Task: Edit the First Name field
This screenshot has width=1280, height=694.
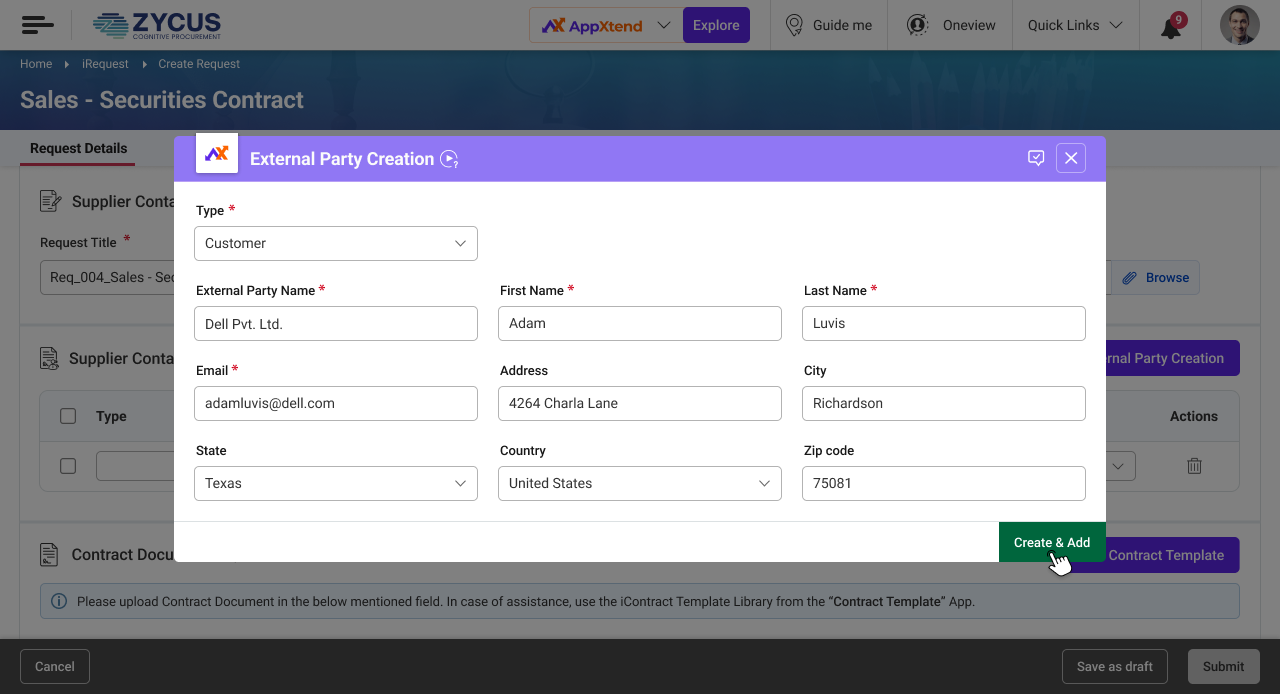Action: point(640,323)
